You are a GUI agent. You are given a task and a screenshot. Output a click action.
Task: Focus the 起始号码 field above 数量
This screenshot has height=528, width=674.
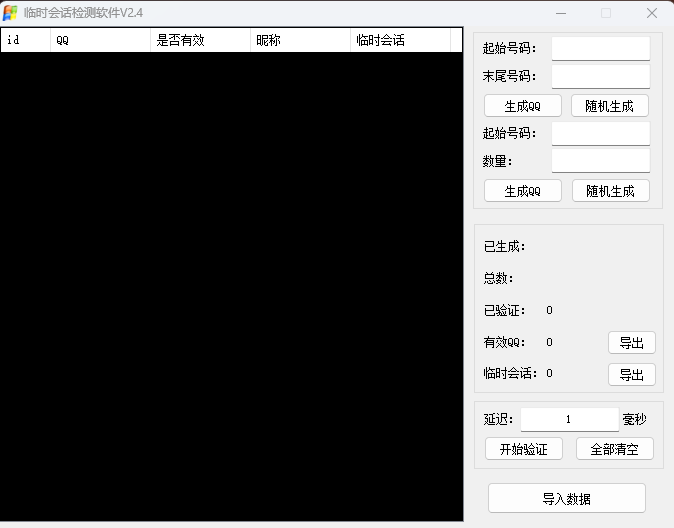click(600, 133)
